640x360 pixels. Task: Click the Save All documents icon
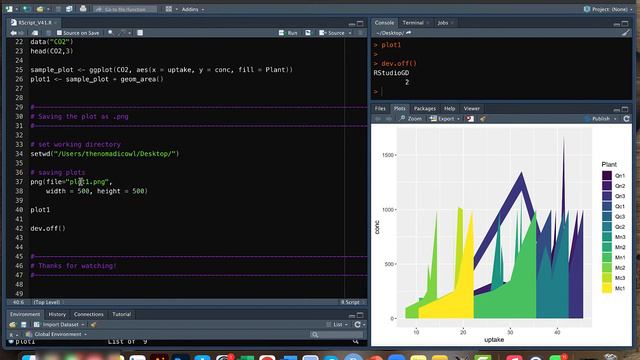(69, 9)
